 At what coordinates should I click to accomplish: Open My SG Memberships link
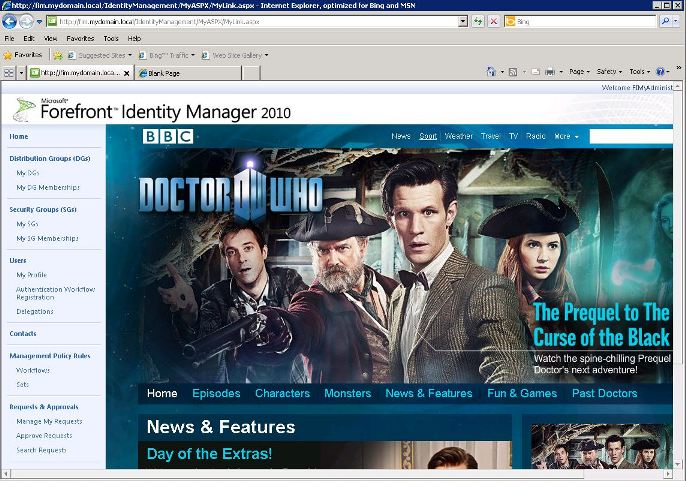[47, 239]
